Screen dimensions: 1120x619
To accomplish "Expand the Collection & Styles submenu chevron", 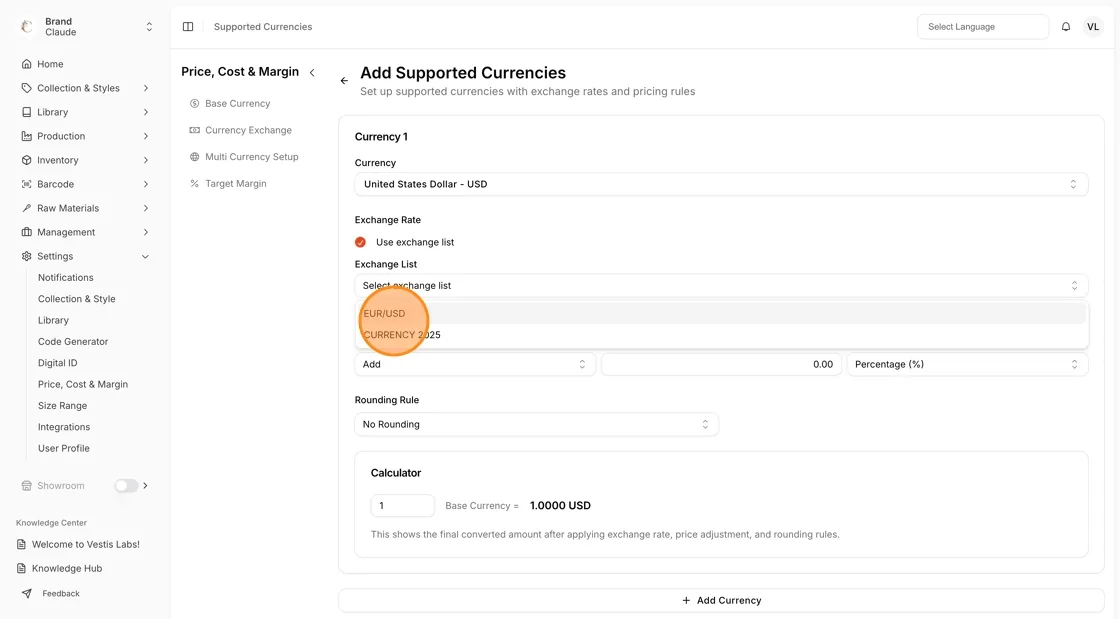I will [x=146, y=89].
